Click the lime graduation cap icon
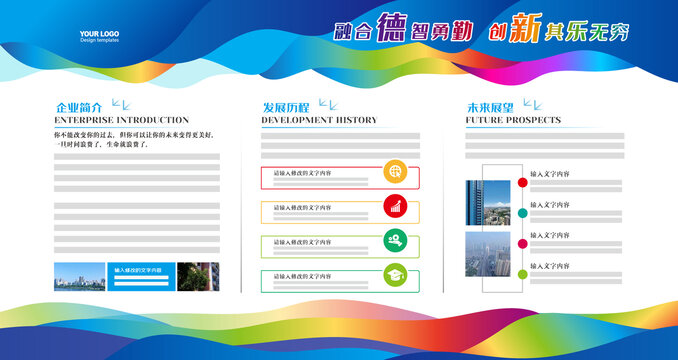This screenshot has width=678, height=360. tap(395, 275)
